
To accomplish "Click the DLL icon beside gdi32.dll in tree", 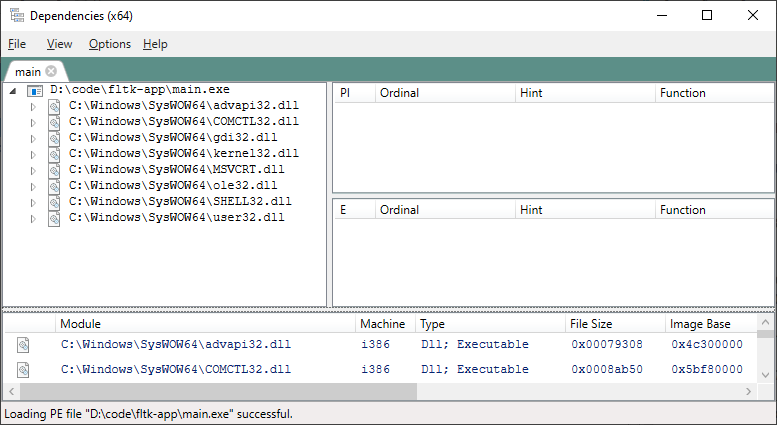I will (x=54, y=138).
